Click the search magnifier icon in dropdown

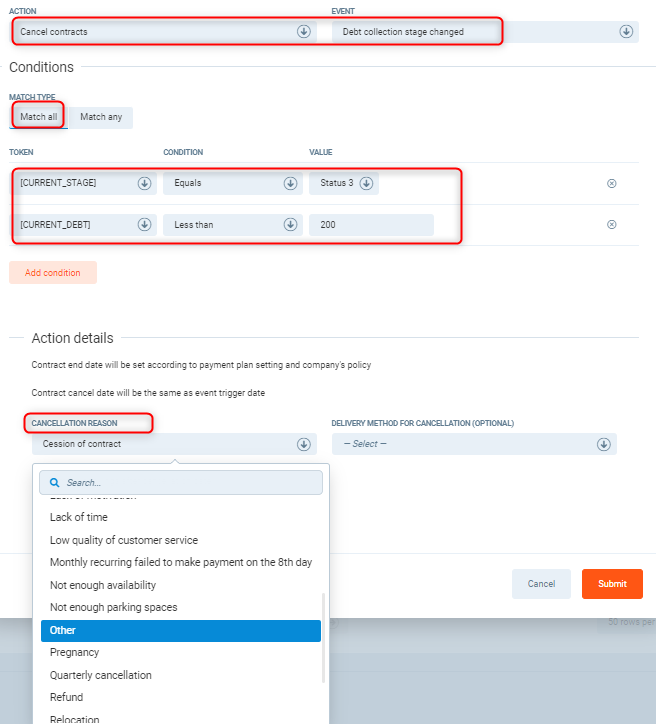[56, 483]
